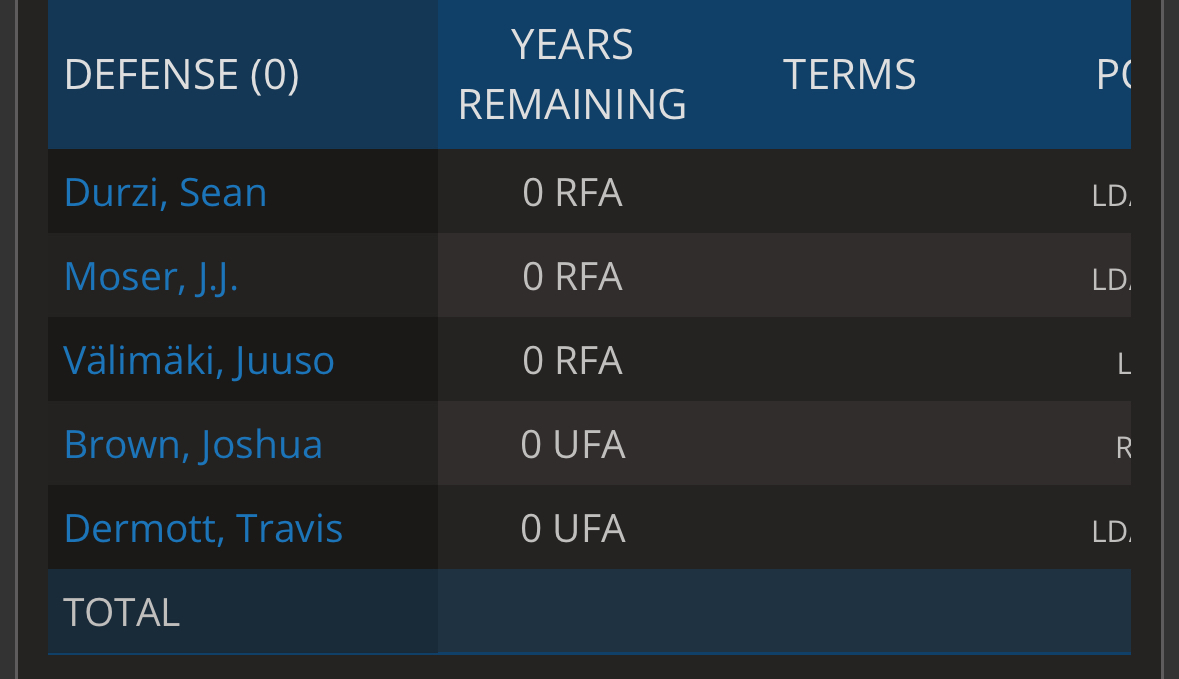1179x679 pixels.
Task: Click Välimäki's empty terms cell
Action: pos(850,359)
